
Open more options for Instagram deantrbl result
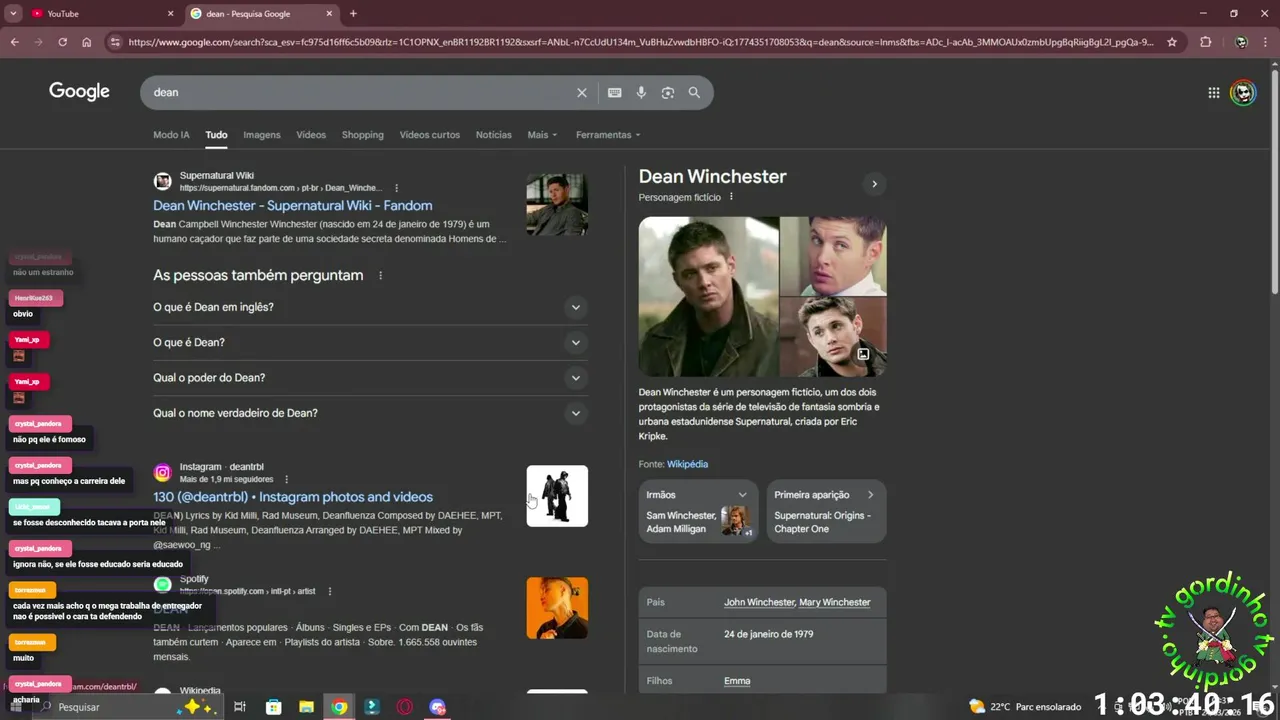pos(286,479)
